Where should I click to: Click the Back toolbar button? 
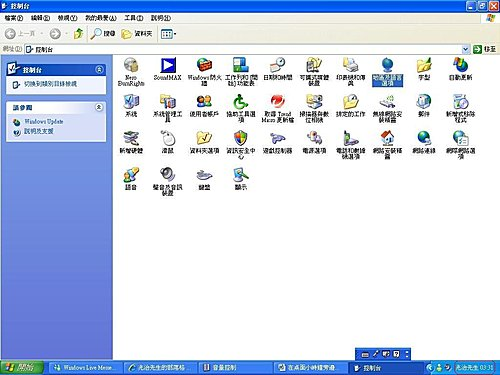click(x=20, y=34)
